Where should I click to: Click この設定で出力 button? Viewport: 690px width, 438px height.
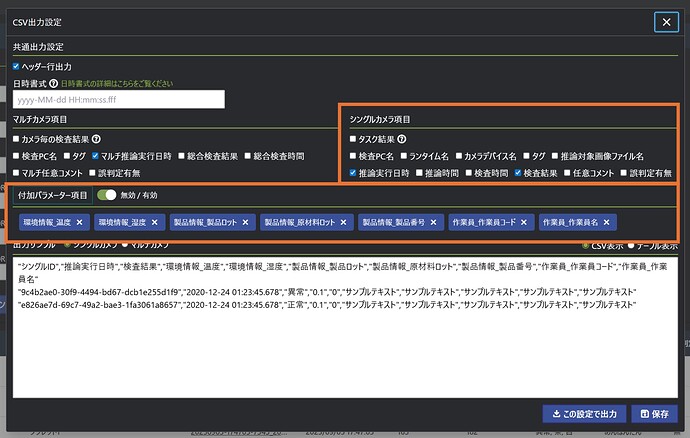584,414
